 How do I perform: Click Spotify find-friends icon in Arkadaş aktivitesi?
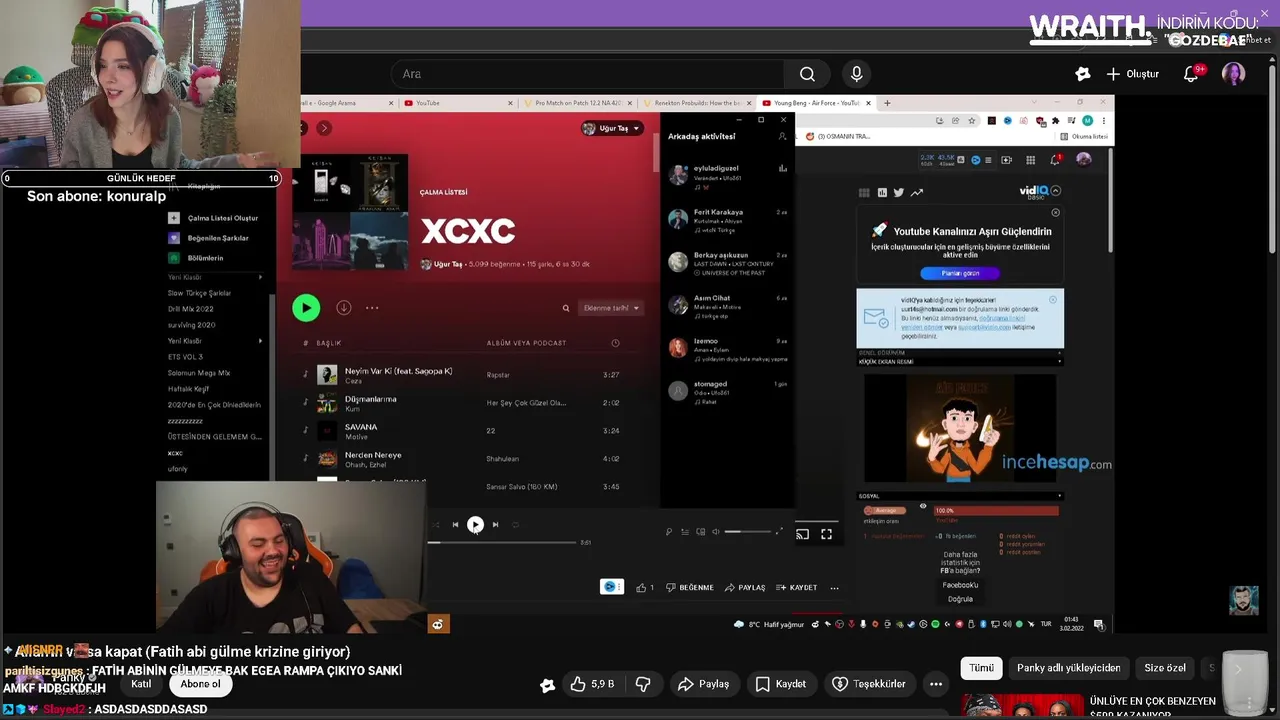point(782,136)
